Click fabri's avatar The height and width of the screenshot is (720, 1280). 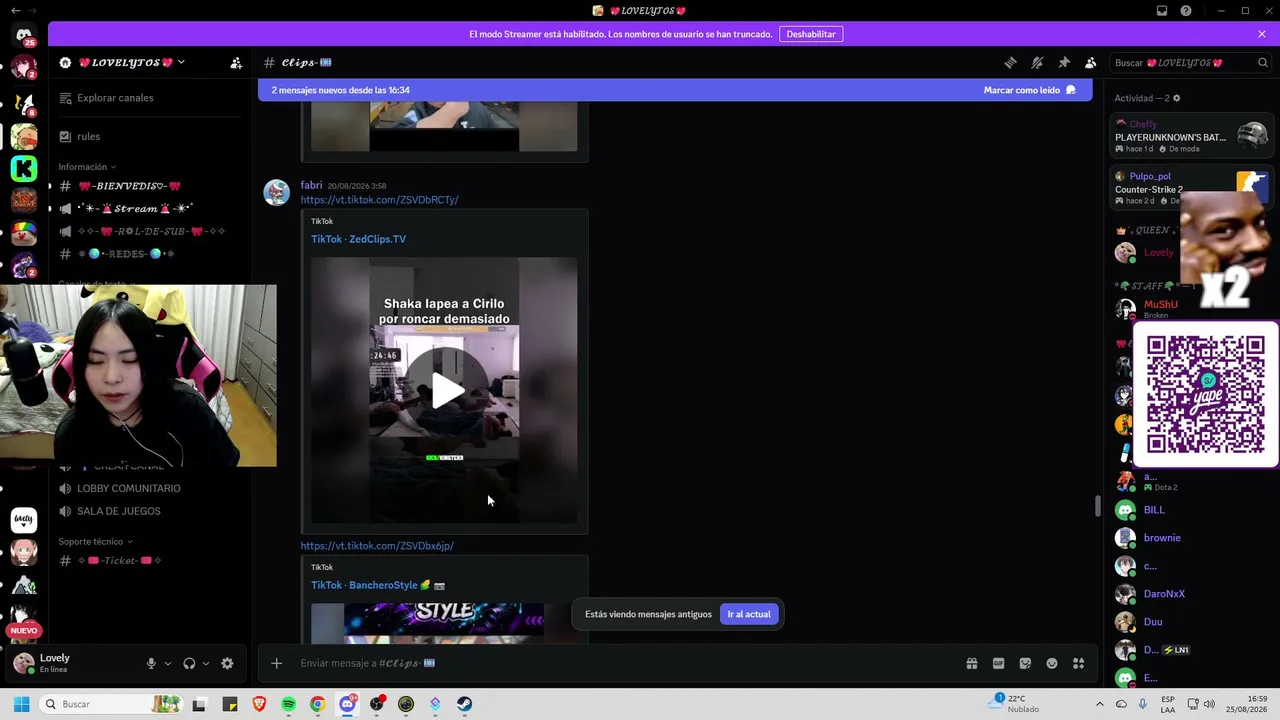(x=277, y=192)
